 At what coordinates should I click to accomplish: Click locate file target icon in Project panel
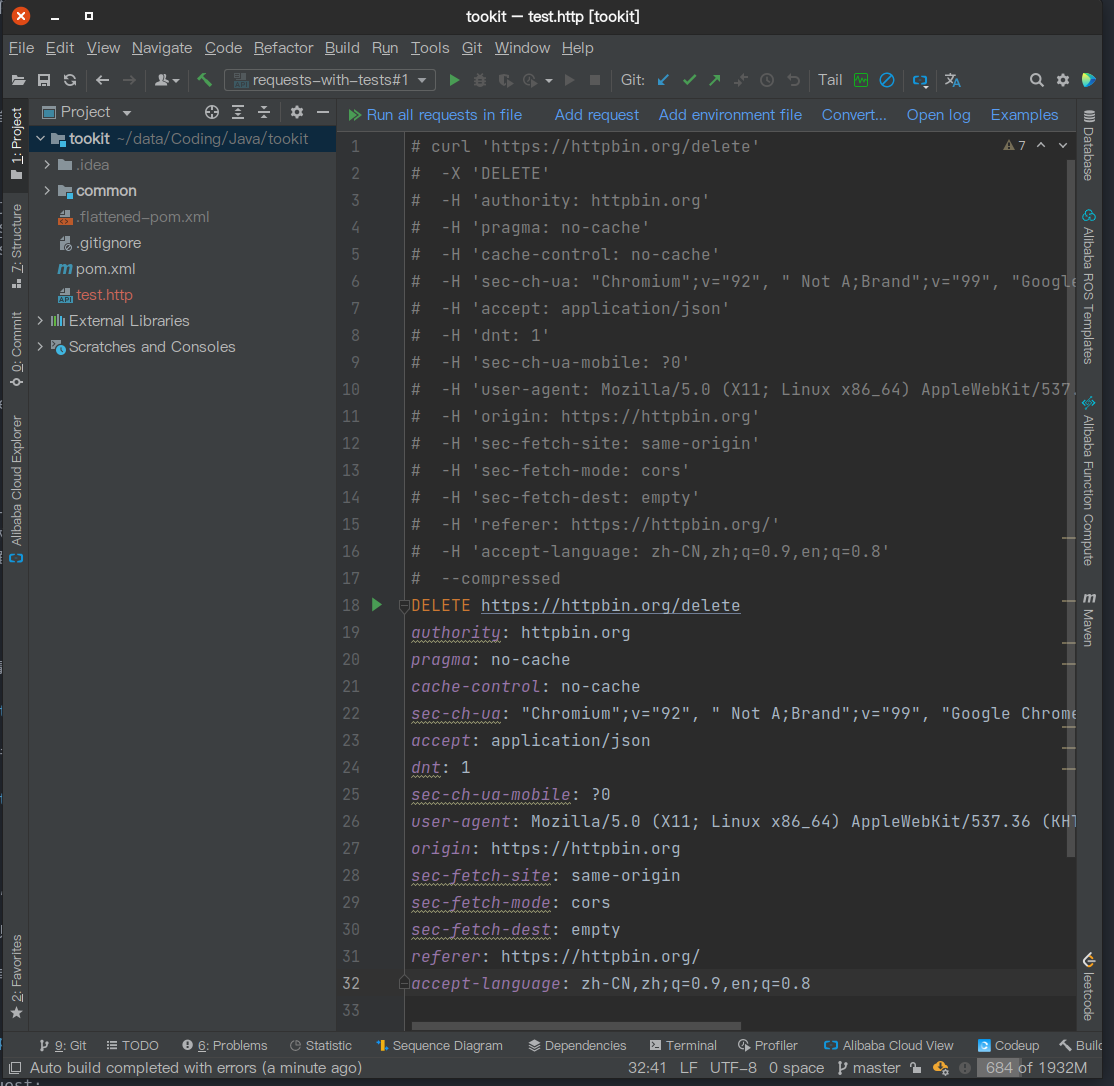pyautogui.click(x=212, y=112)
